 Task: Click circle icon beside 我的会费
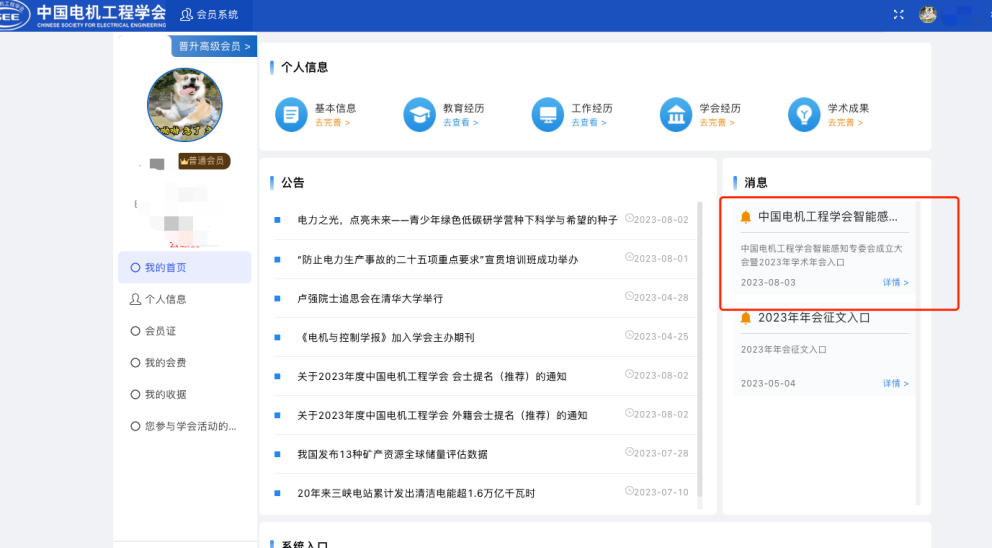coord(135,363)
